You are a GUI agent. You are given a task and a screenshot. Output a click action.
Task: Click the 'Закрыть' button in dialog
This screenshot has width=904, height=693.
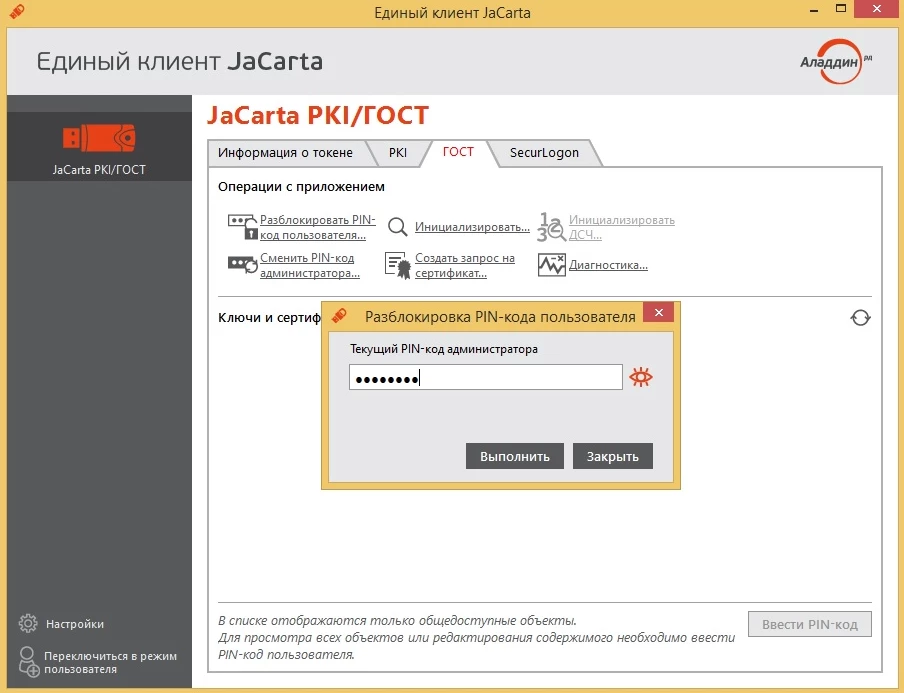pos(612,456)
